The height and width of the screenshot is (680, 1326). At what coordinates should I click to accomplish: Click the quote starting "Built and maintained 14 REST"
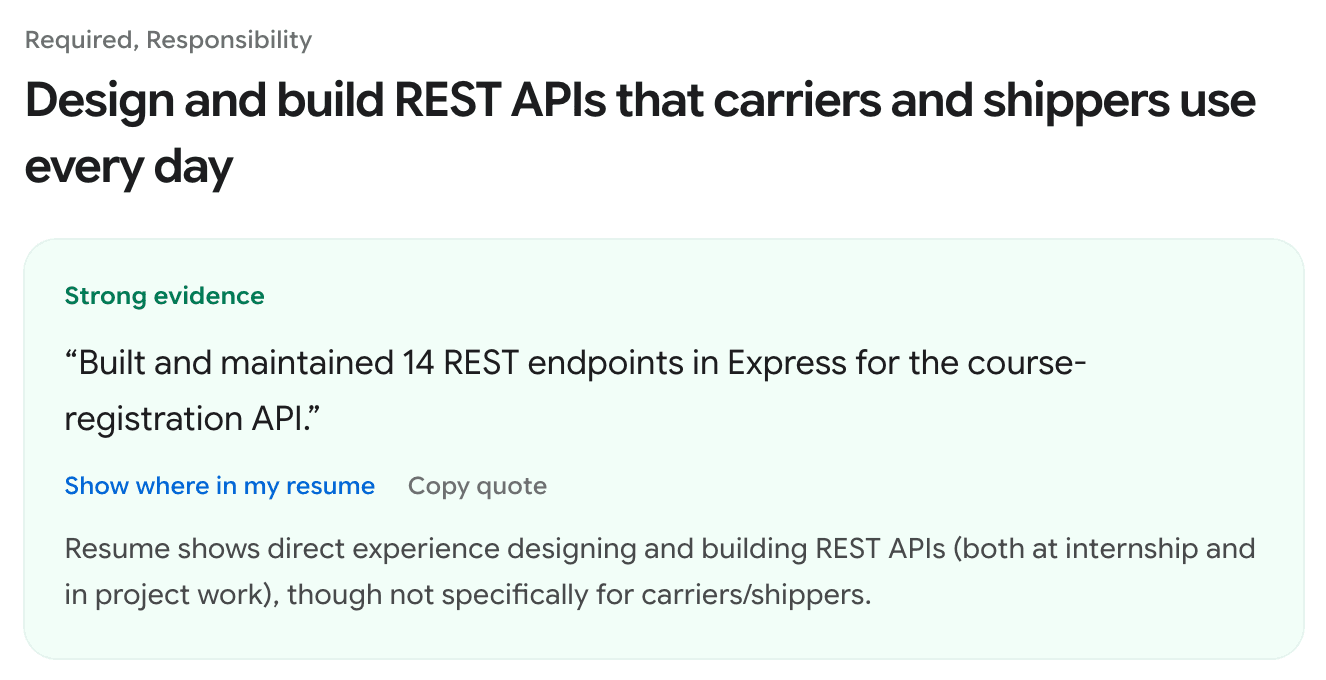coord(575,390)
